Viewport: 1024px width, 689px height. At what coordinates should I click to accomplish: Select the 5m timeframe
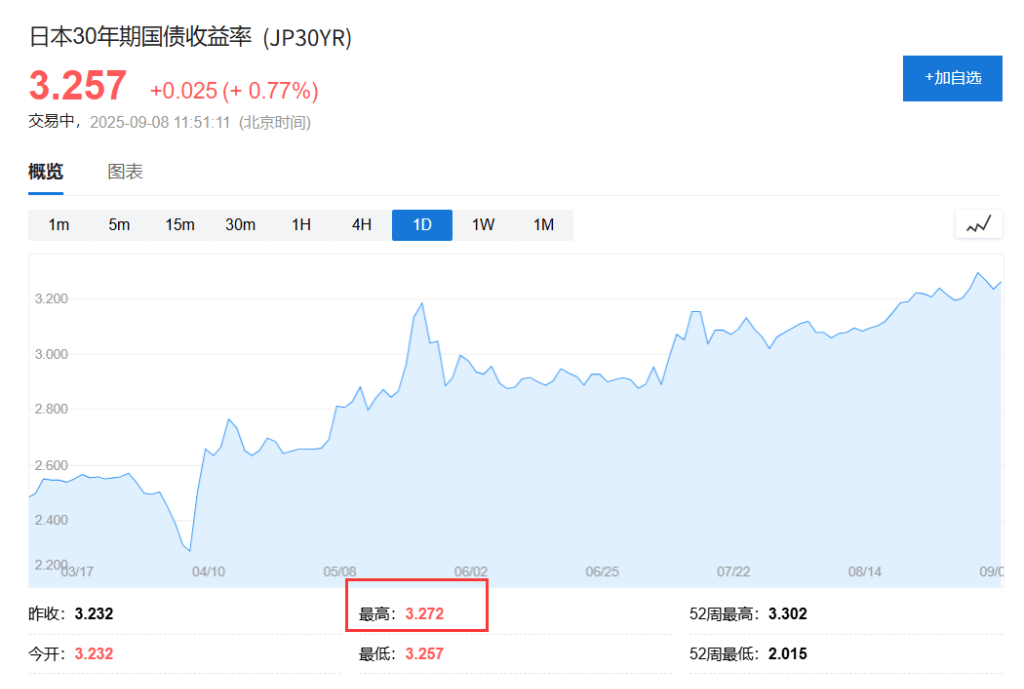coord(119,225)
